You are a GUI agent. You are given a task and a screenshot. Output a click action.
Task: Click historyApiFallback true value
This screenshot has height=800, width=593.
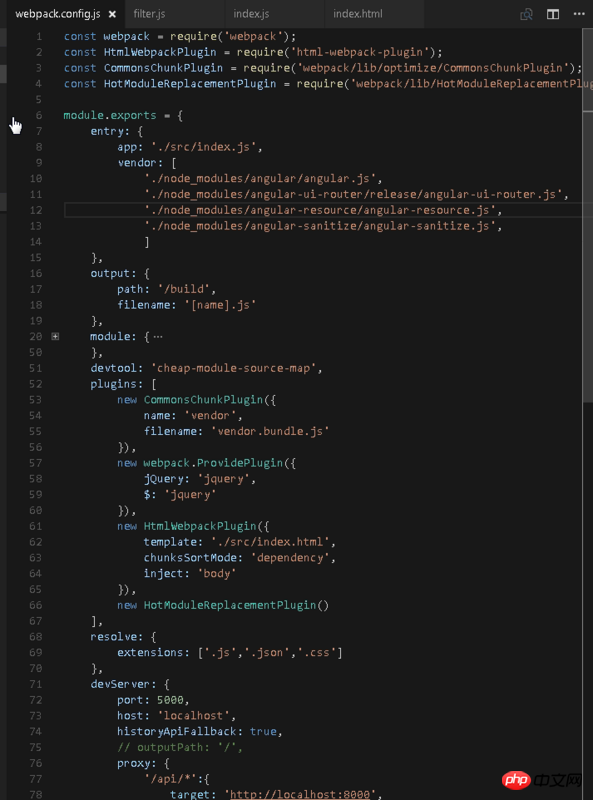tap(263, 732)
